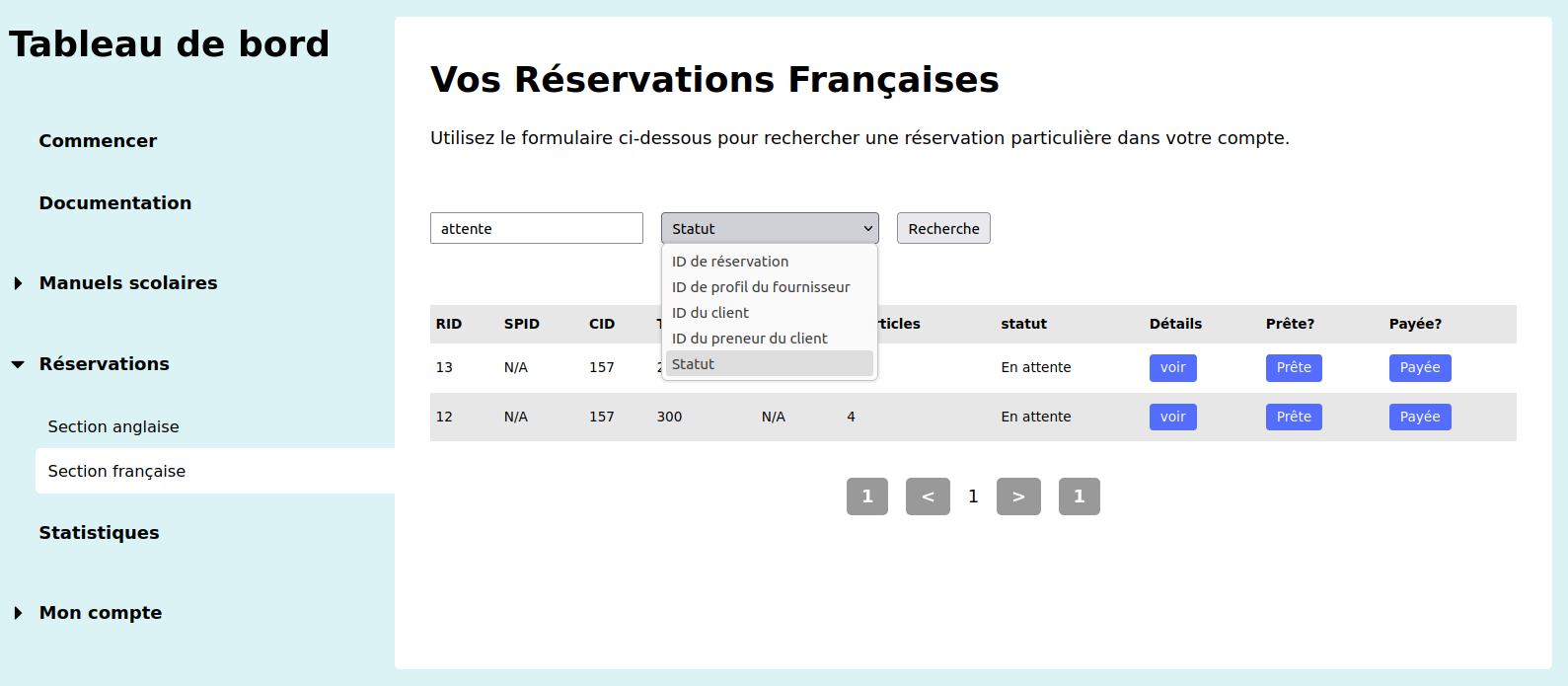This screenshot has width=1568, height=686.
Task: Click Mon compte sidebar label
Action: pyautogui.click(x=101, y=613)
